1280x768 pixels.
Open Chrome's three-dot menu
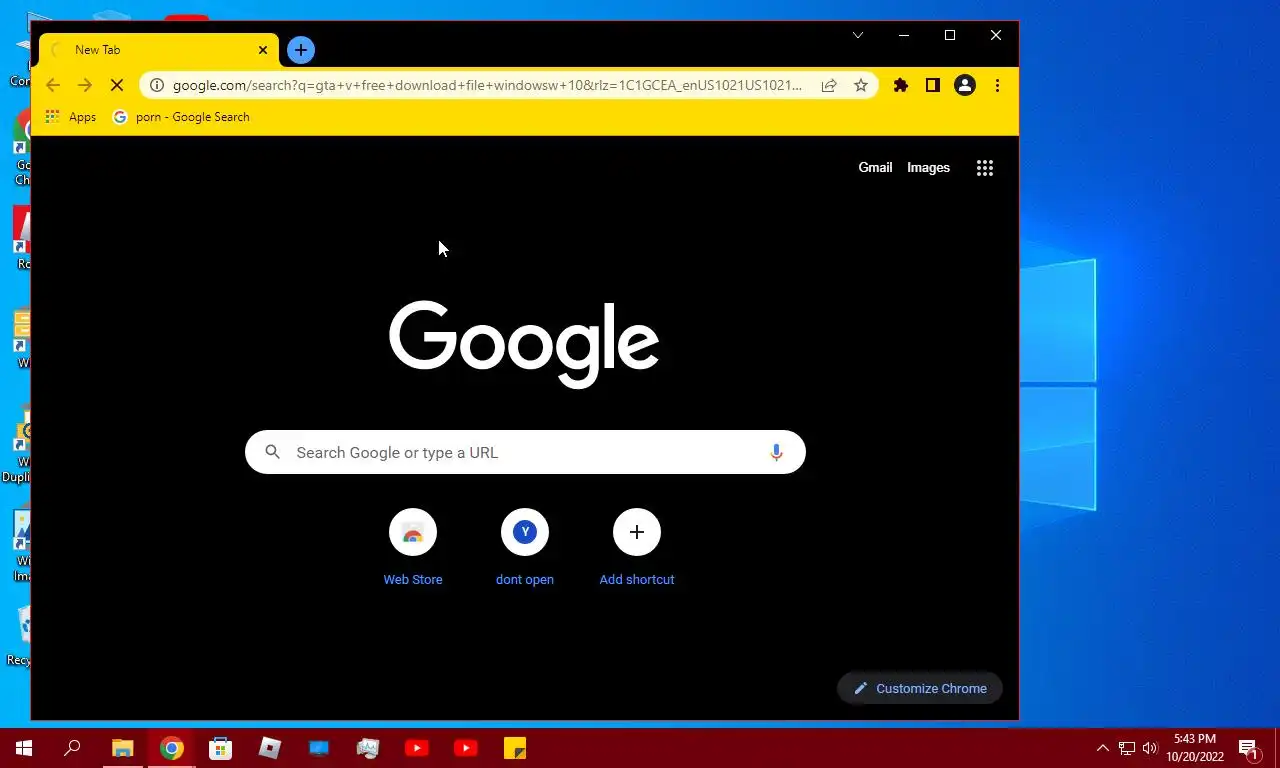point(997,85)
